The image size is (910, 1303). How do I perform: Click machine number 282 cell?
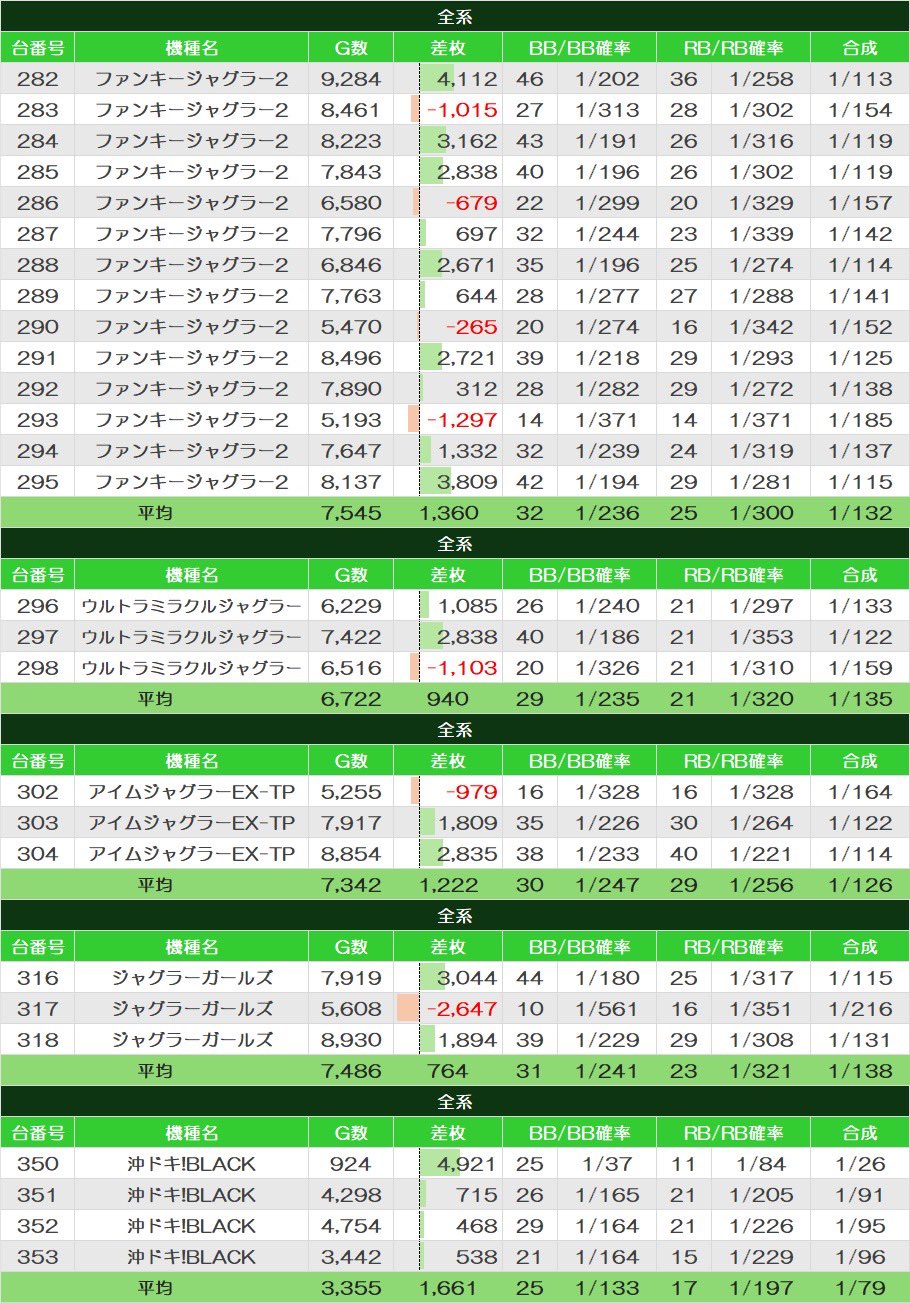pos(38,79)
